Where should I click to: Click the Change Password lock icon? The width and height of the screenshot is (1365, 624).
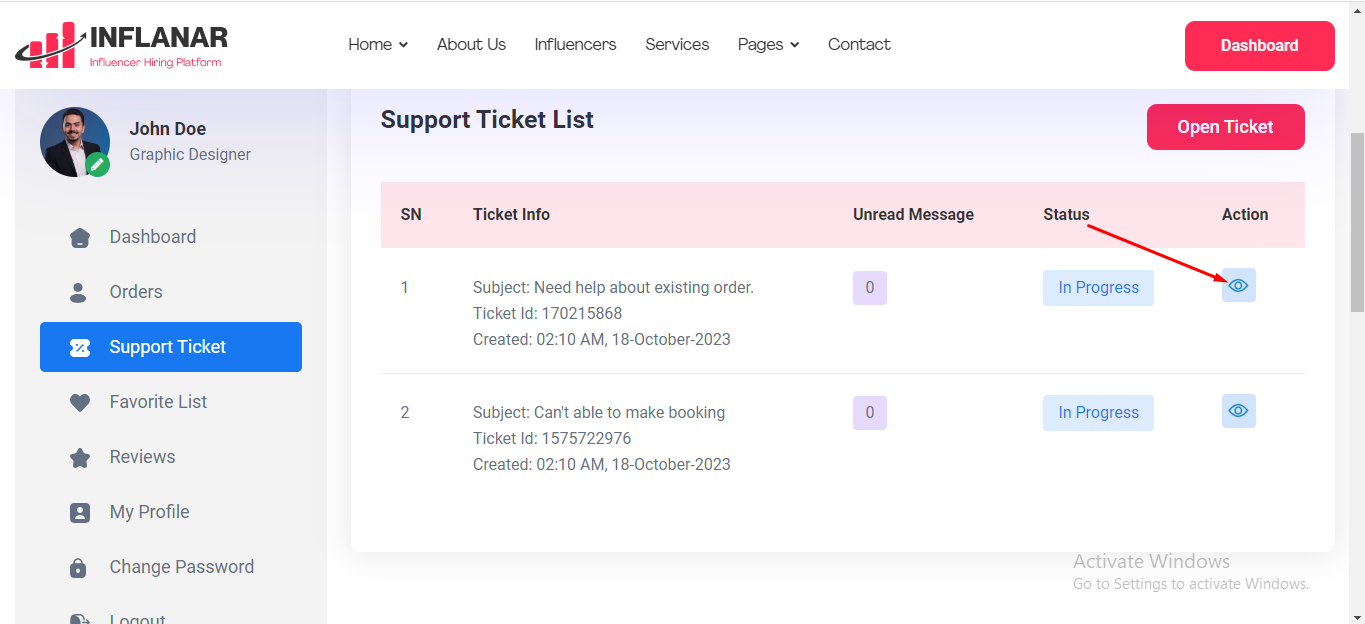pyautogui.click(x=79, y=568)
